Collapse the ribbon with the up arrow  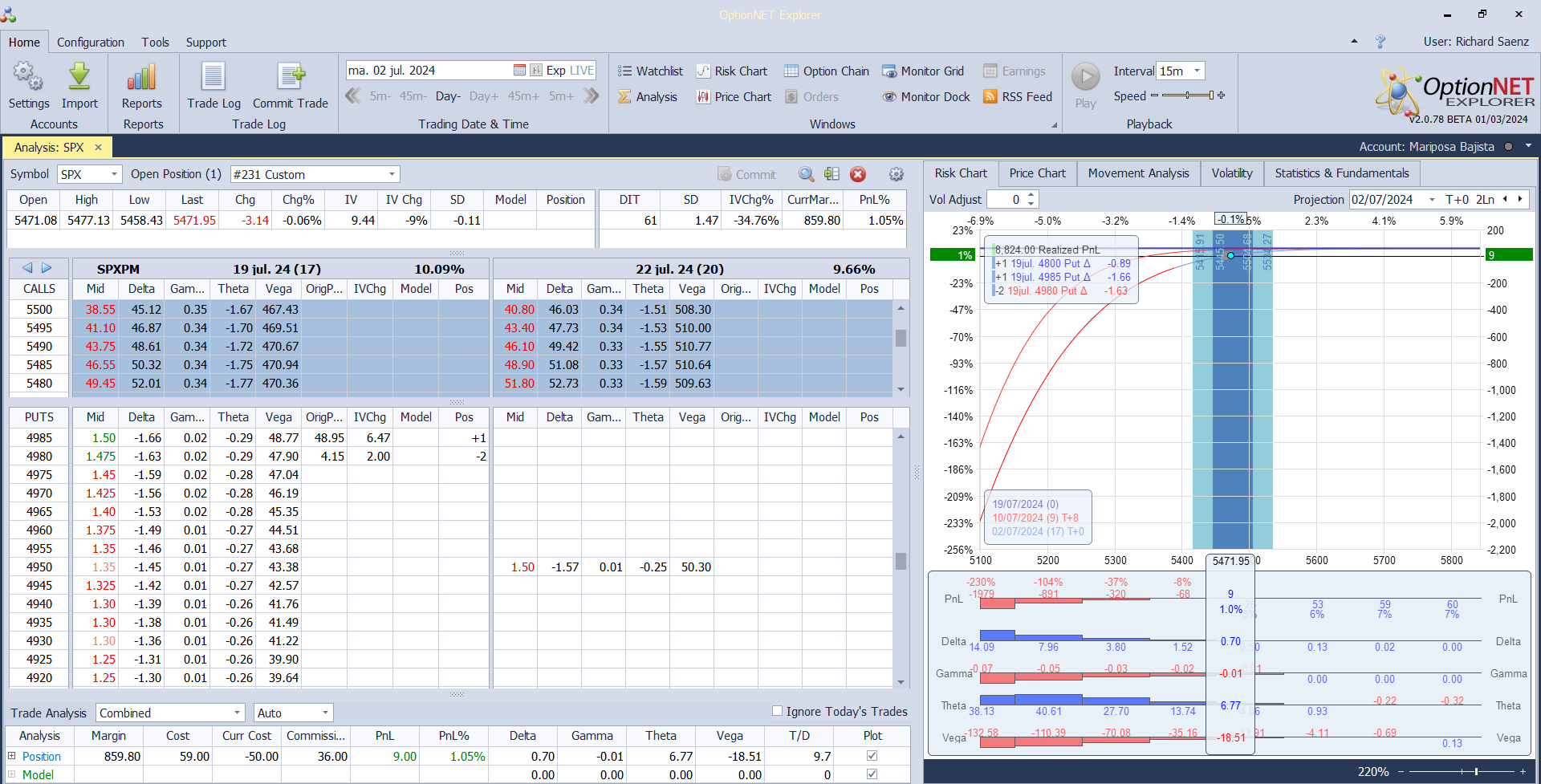(x=1355, y=41)
